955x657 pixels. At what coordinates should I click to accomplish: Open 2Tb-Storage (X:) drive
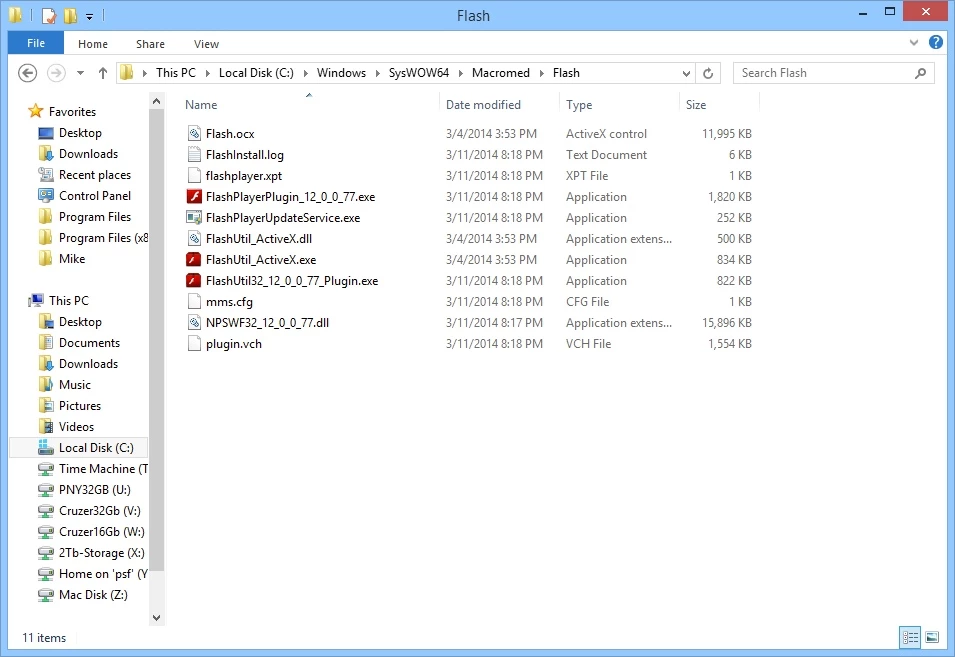click(x=91, y=553)
